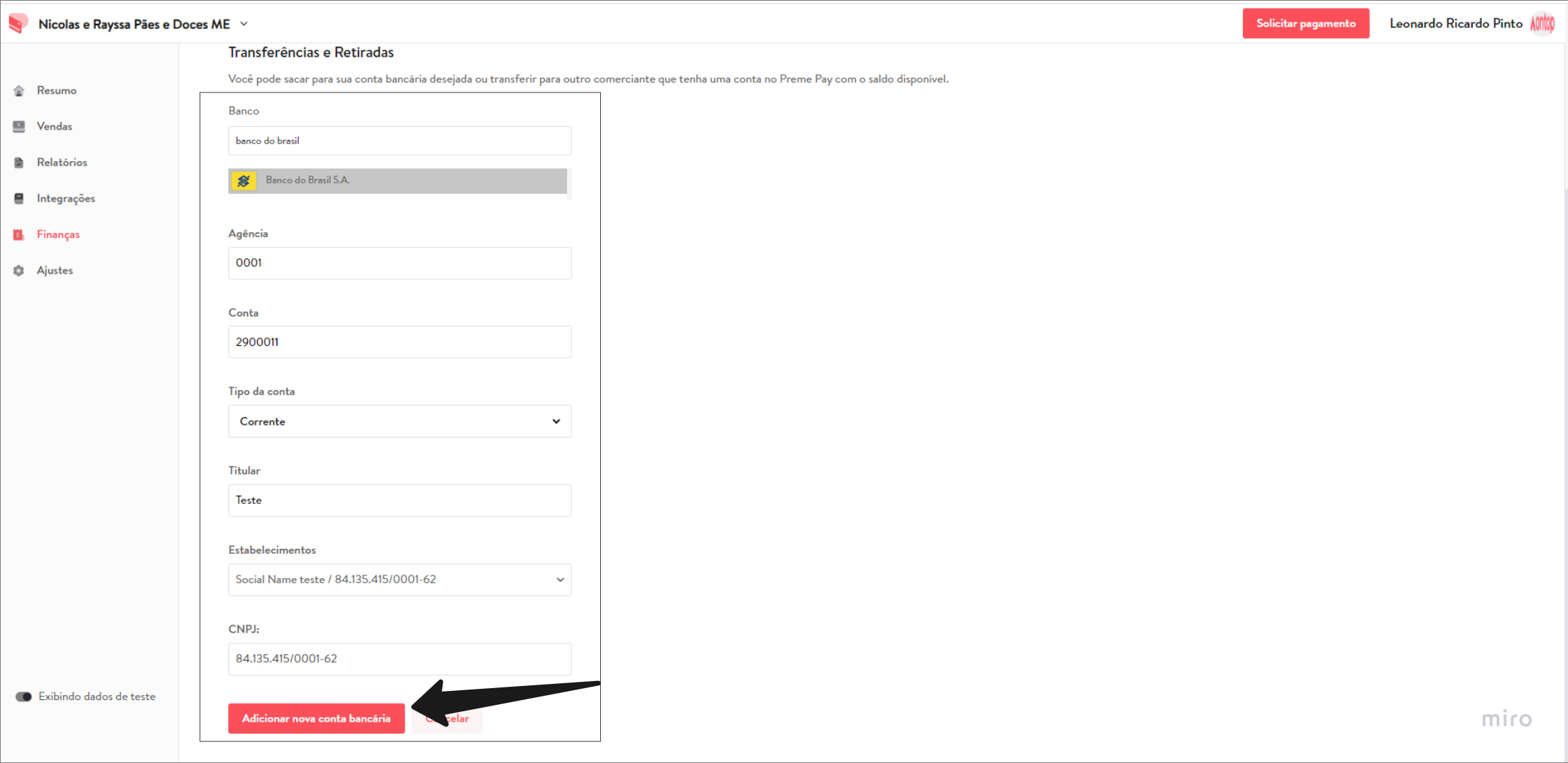1568x763 pixels.
Task: Open the Estabelecimentos dropdown
Action: 400,580
